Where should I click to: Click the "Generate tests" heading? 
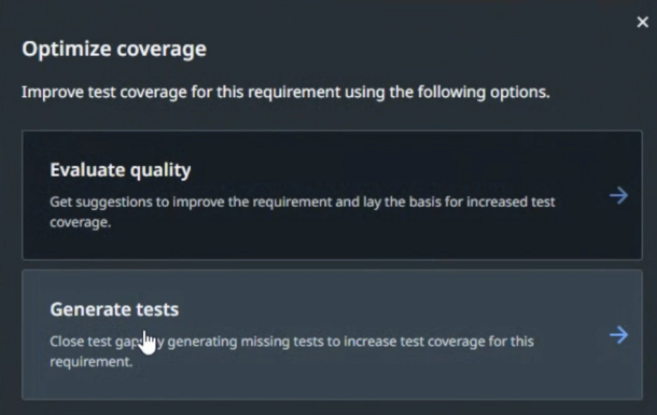coord(114,309)
